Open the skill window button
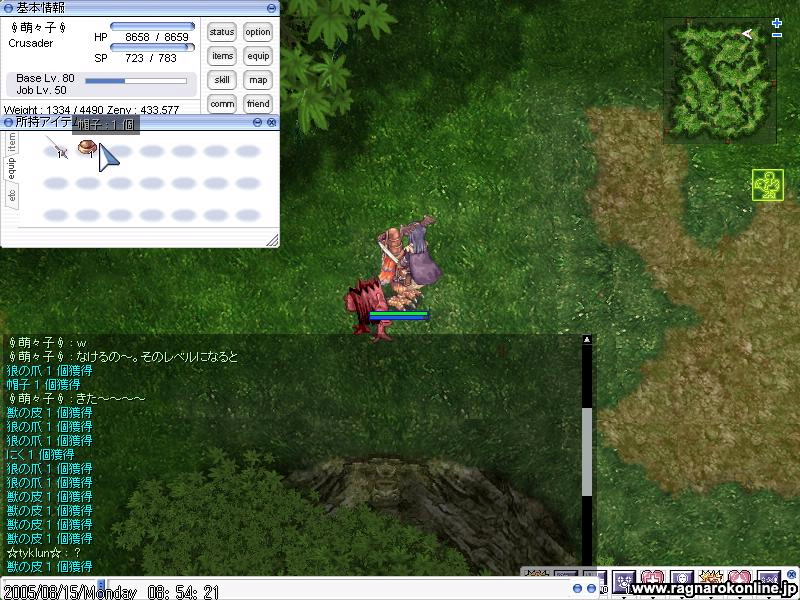 coord(222,80)
